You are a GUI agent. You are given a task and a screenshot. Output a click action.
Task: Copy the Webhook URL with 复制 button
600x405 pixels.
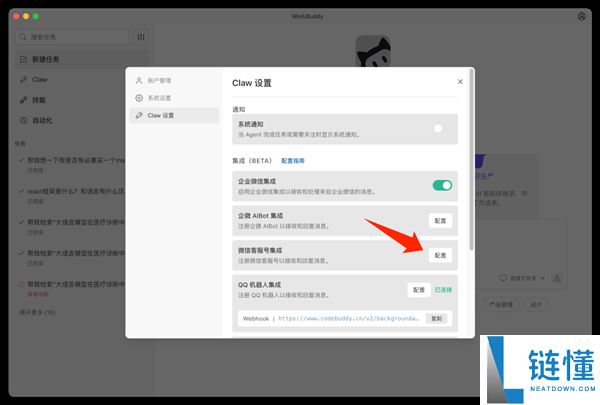(x=437, y=318)
